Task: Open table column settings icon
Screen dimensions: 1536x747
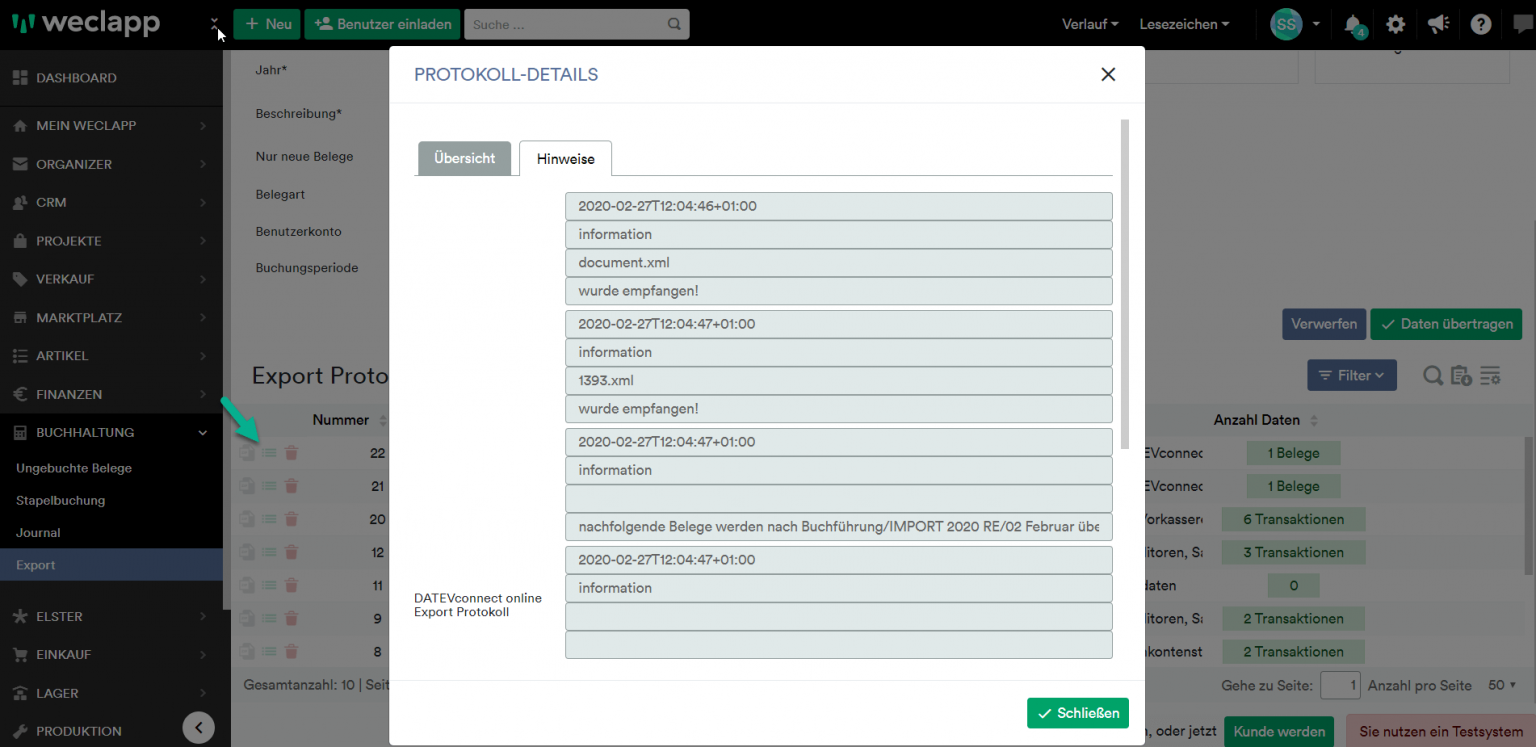Action: 1490,375
